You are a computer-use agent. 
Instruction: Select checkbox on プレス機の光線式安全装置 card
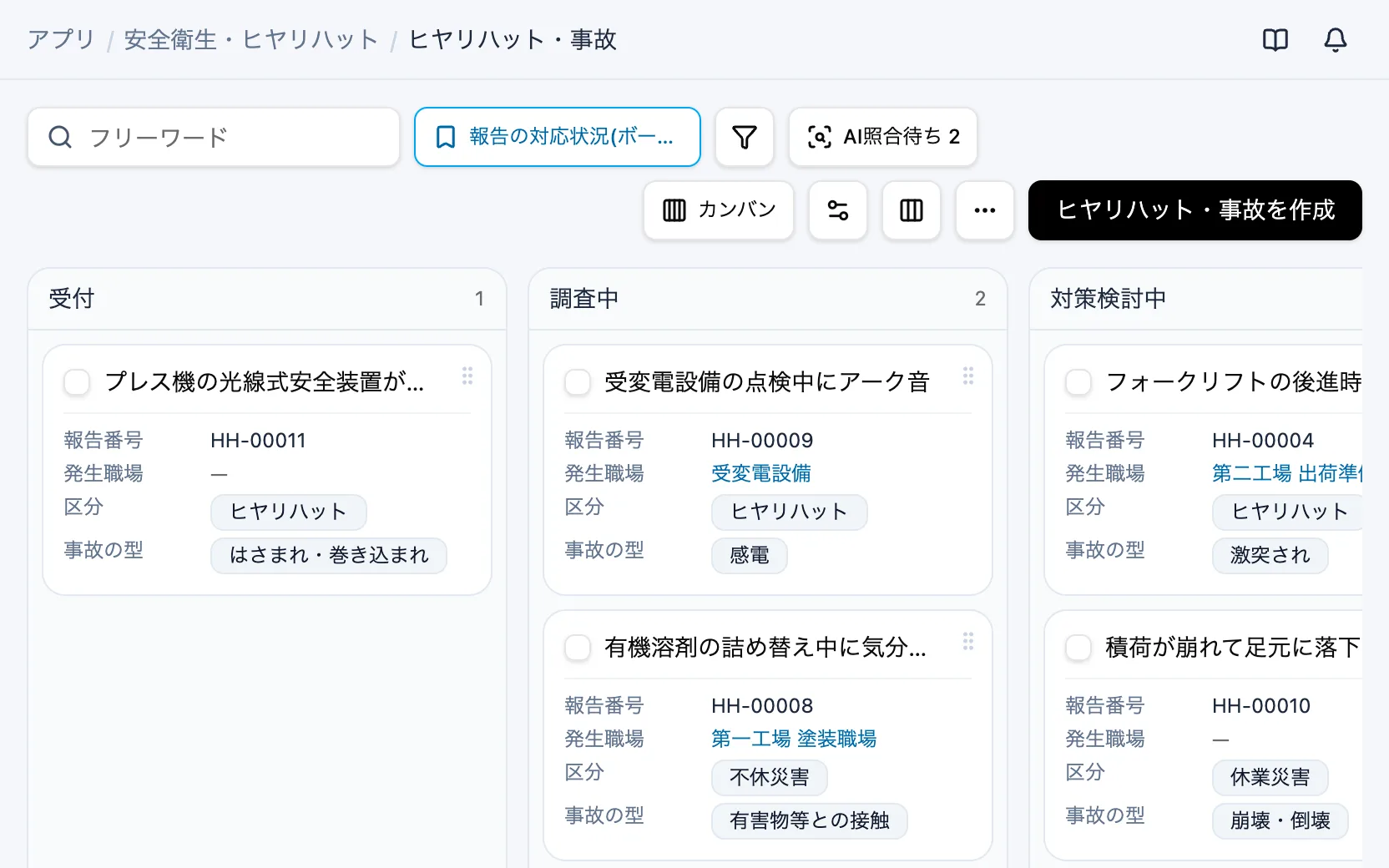77,382
